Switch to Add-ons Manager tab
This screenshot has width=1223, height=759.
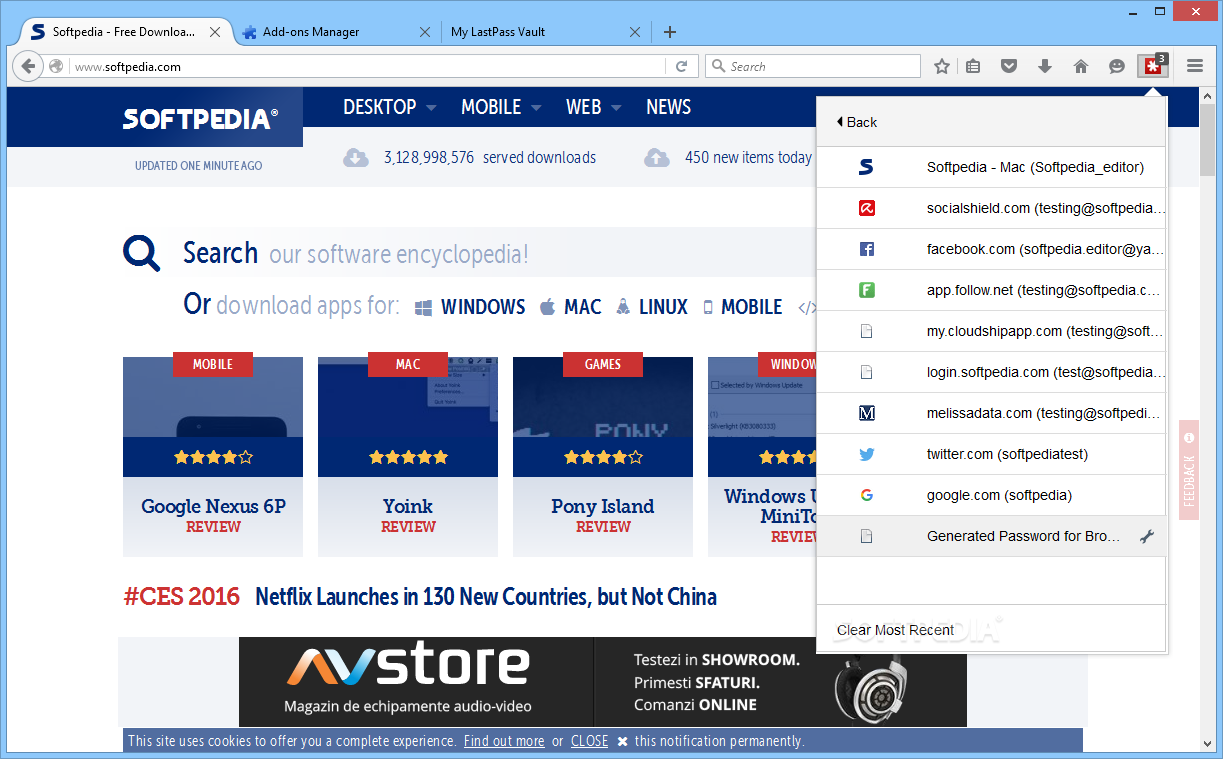coord(337,32)
